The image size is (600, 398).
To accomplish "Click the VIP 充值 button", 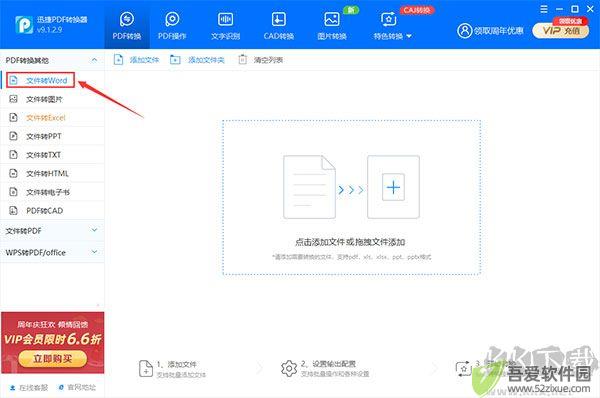I will [561, 31].
